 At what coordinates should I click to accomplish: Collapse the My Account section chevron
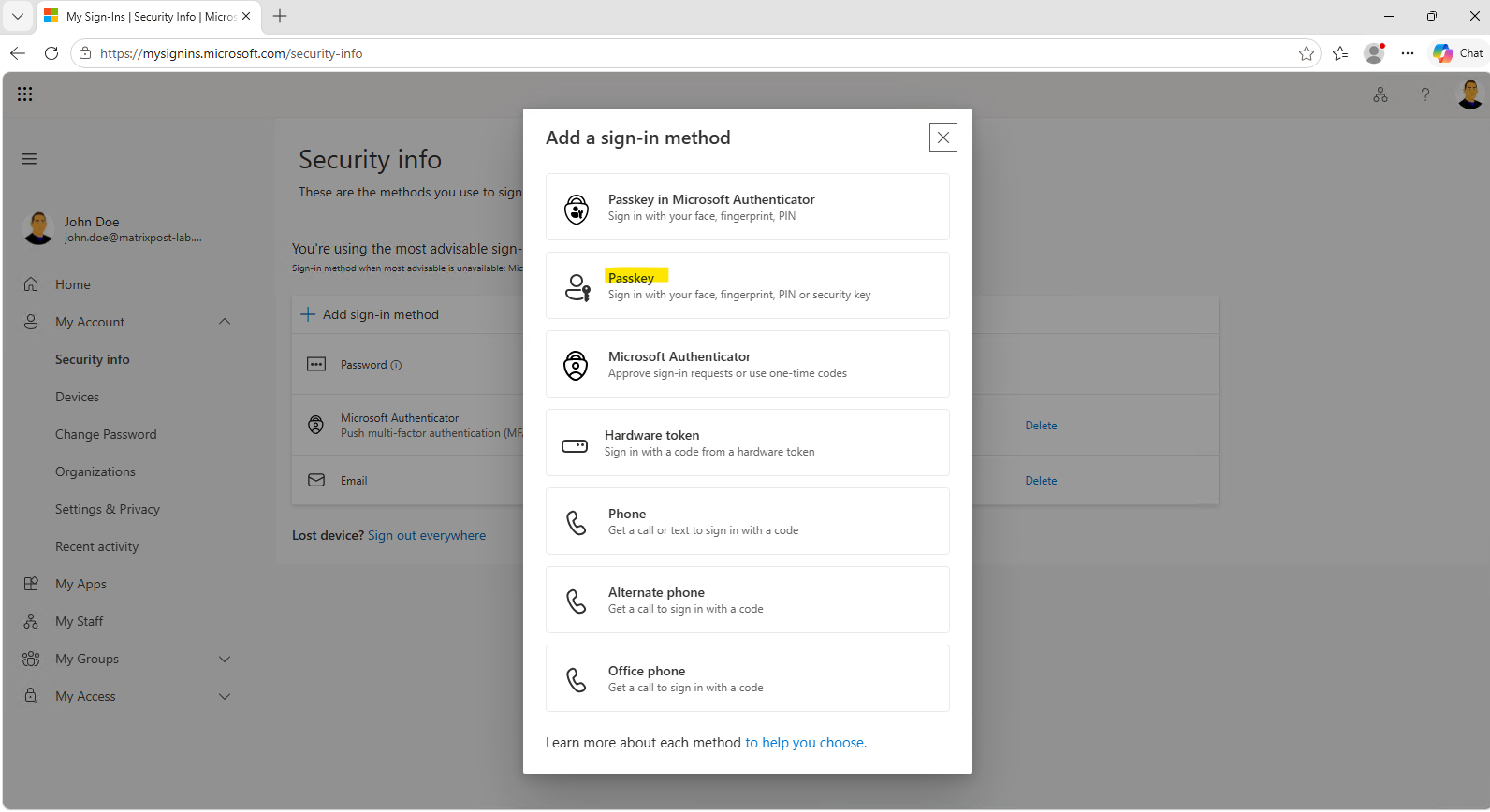tap(225, 322)
